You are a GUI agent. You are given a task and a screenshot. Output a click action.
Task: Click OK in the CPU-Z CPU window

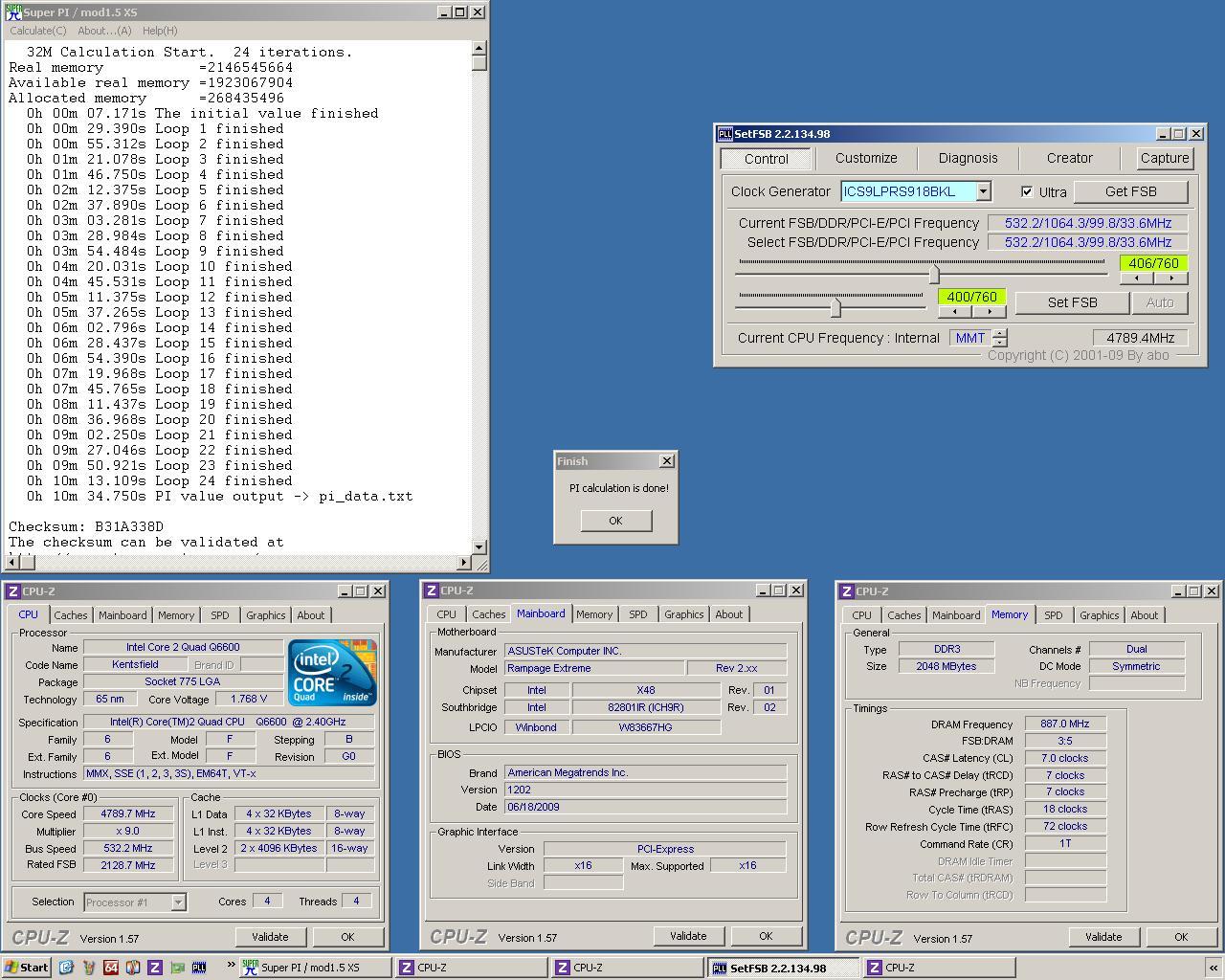[x=347, y=937]
